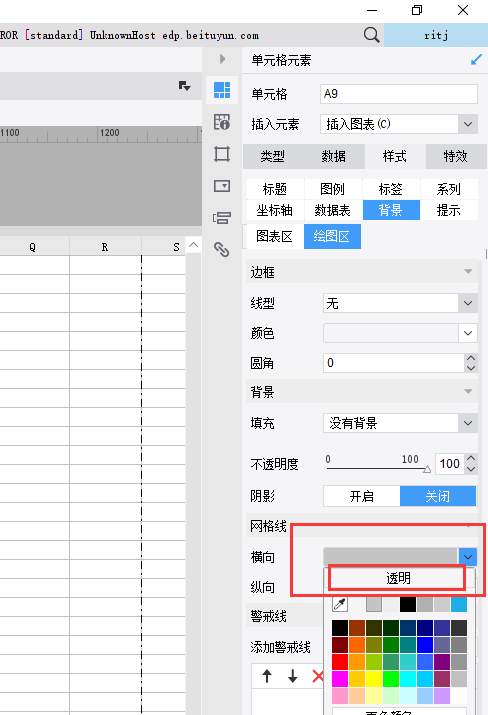Move the warning line down with the down arrow
The width and height of the screenshot is (488, 715).
(292, 676)
